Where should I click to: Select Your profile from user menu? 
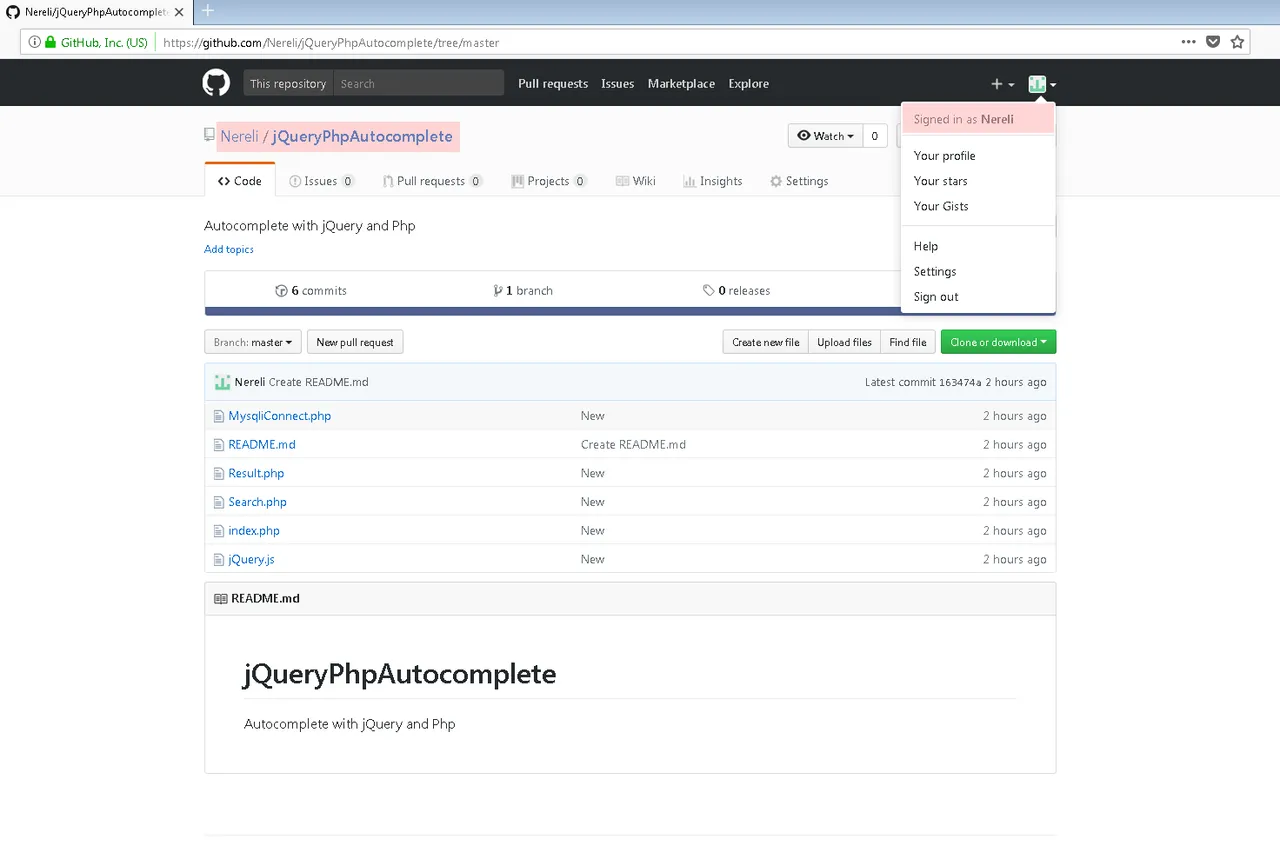(978, 156)
